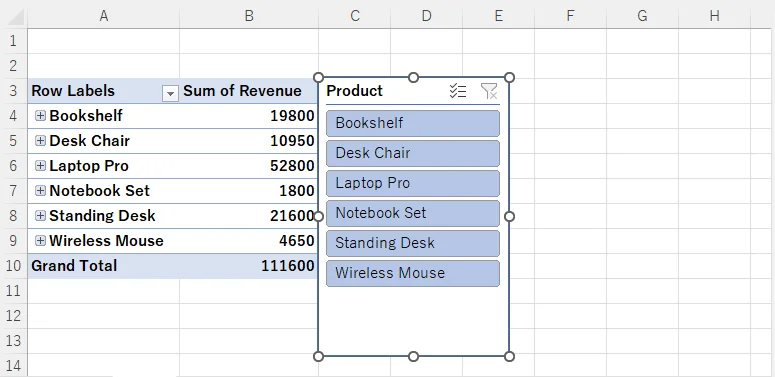Select row 3 header
775x377 pixels.
point(13,91)
